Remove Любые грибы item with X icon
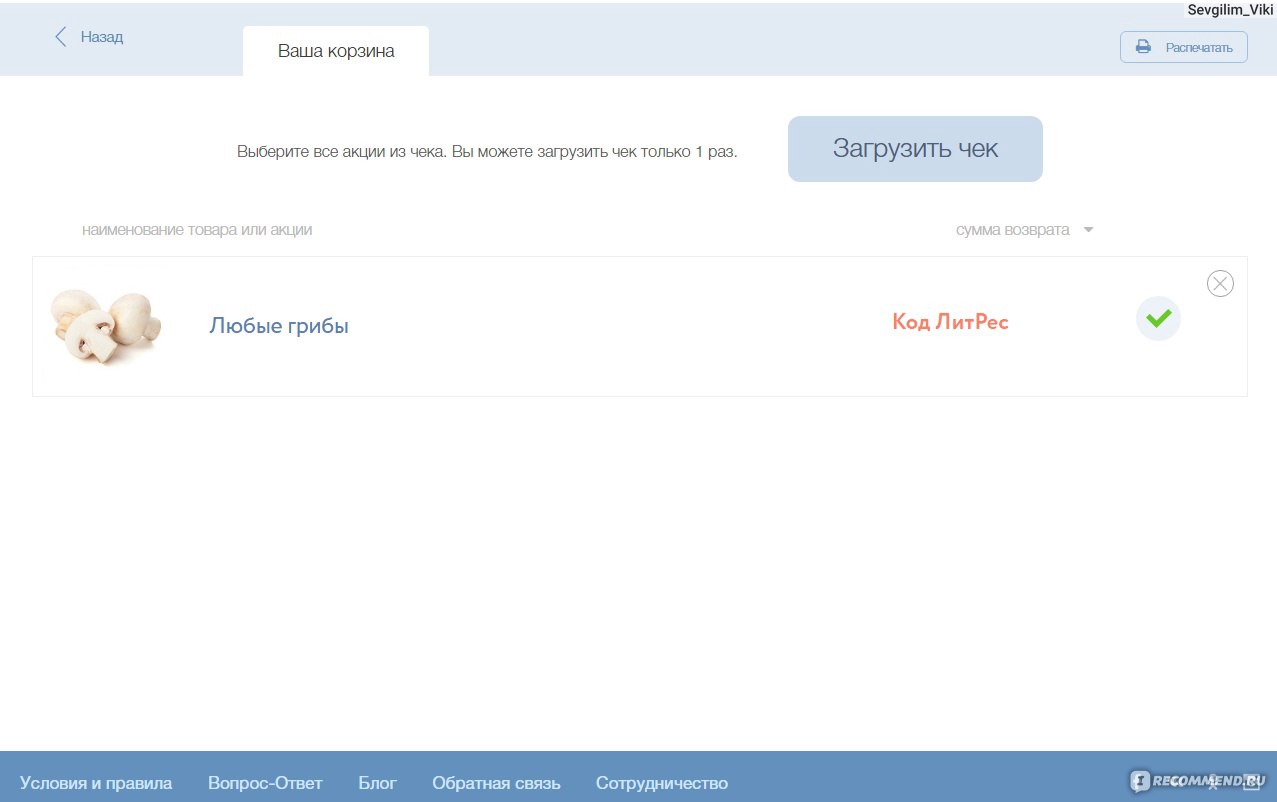1277x802 pixels. [x=1220, y=284]
